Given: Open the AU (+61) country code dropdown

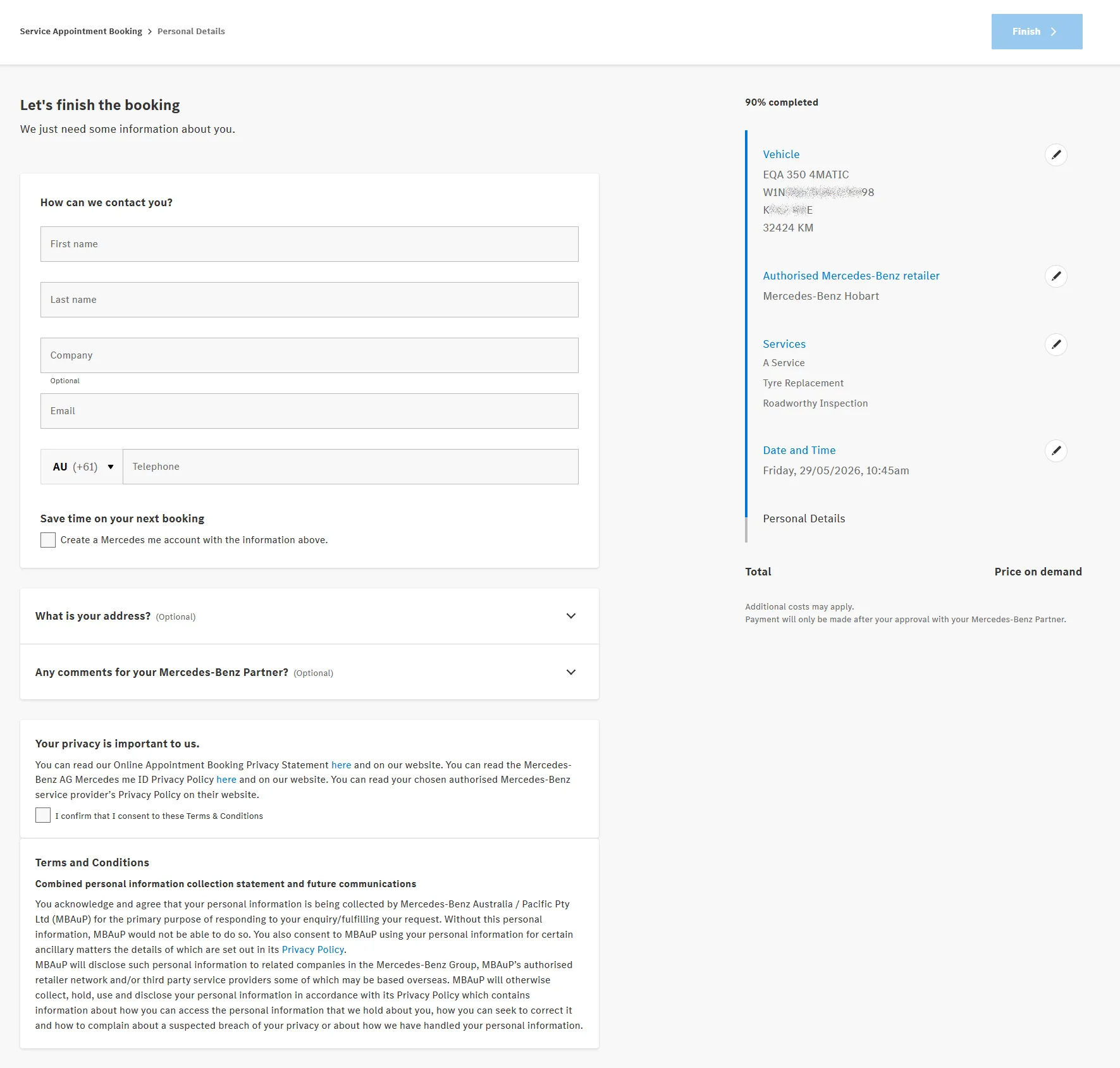Looking at the screenshot, I should pos(82,467).
